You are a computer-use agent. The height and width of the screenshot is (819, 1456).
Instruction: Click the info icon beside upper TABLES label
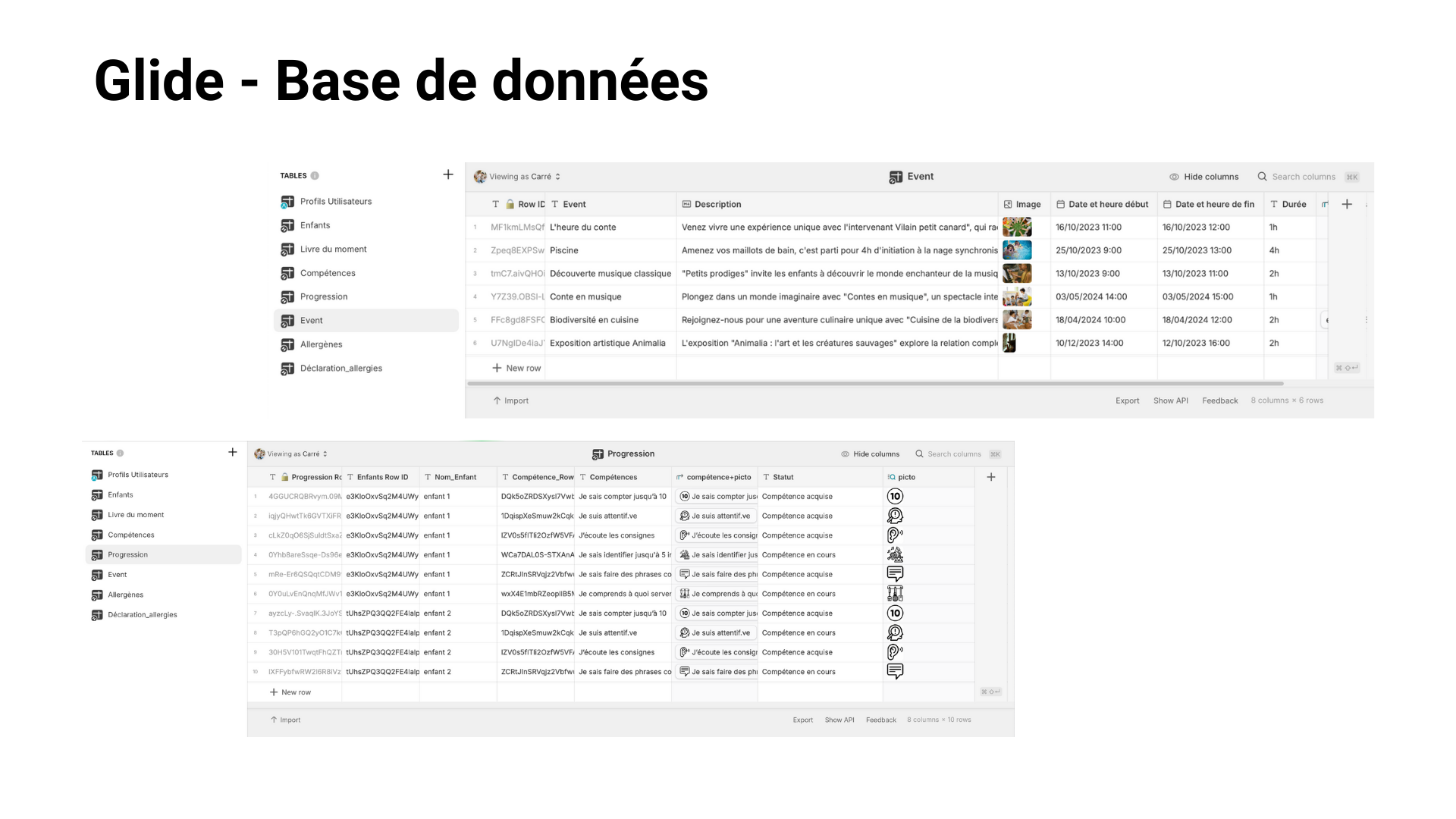pyautogui.click(x=315, y=176)
